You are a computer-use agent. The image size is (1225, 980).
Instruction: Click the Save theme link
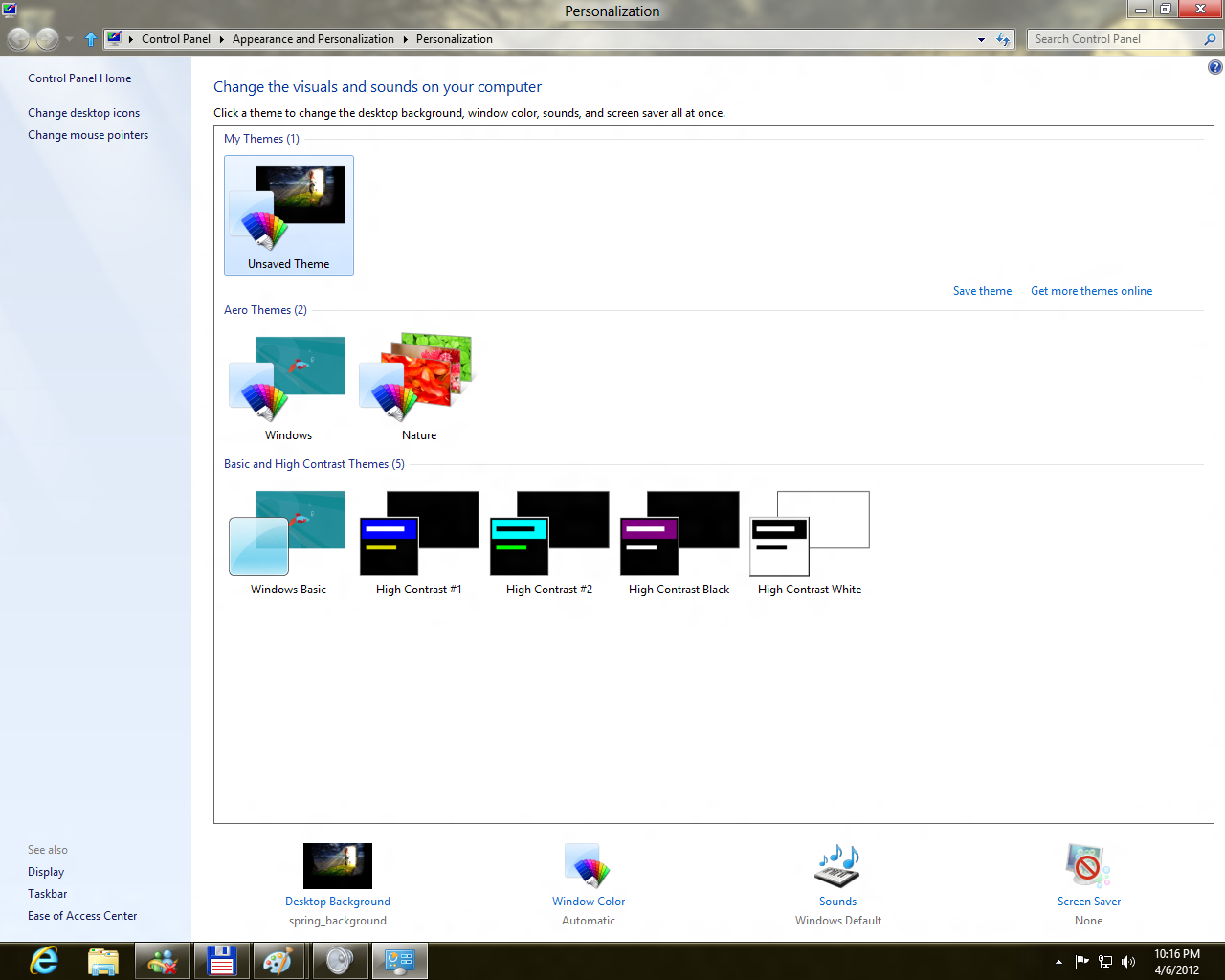tap(982, 290)
